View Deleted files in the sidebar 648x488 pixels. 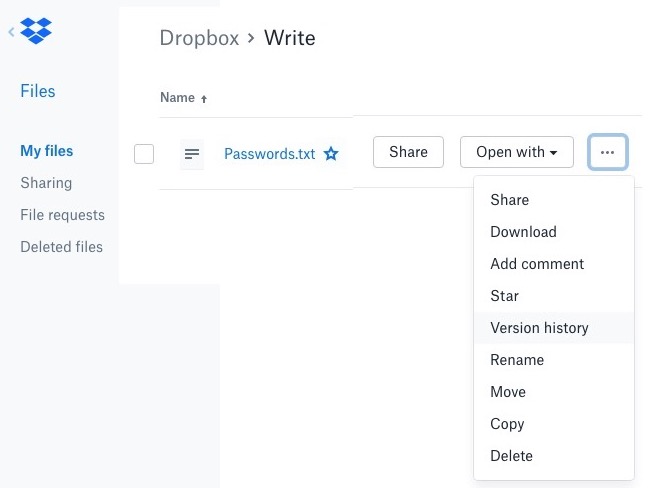pos(62,247)
